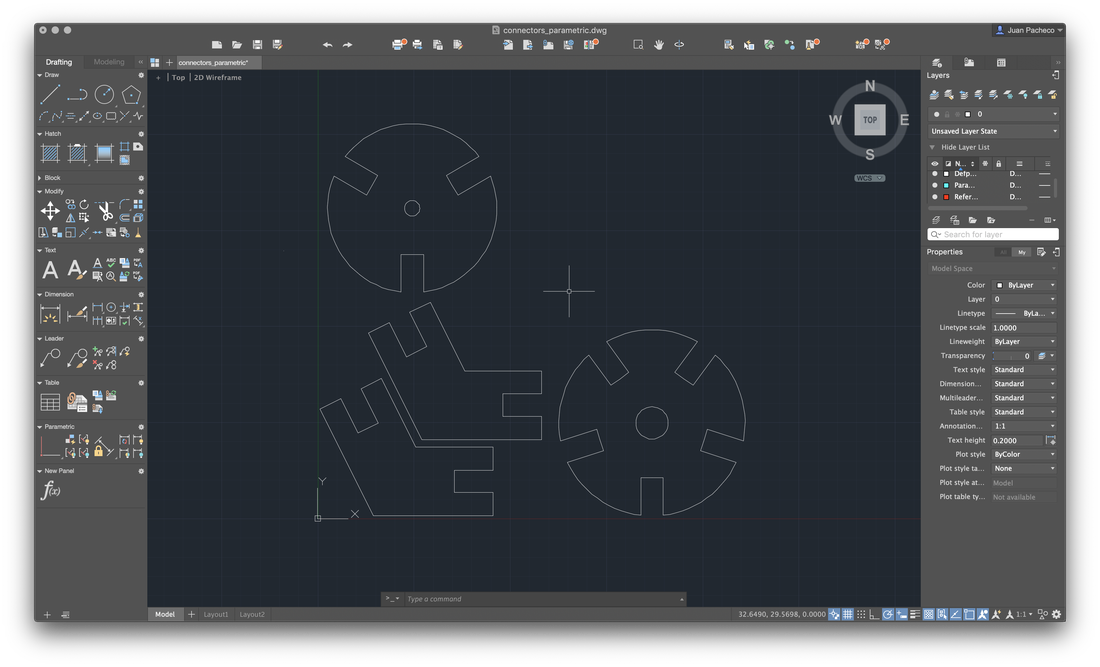Open the Color ByLayer dropdown

point(1024,285)
